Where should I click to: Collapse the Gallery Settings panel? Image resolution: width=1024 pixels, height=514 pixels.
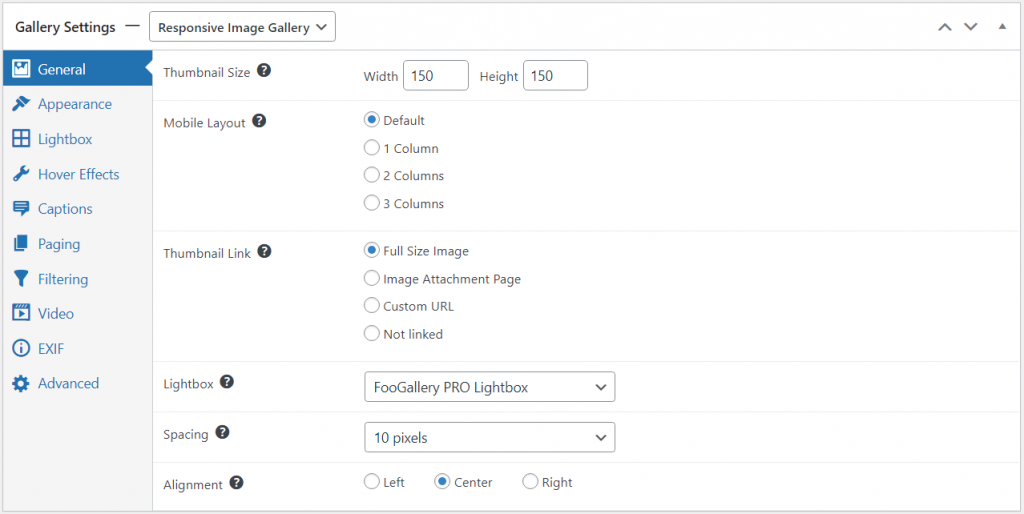1002,27
